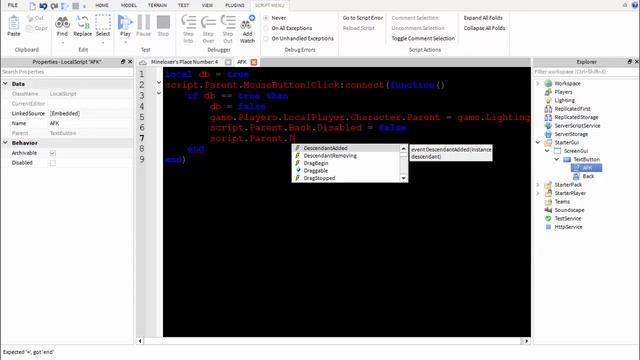Click the Filter workspace search field
The height and width of the screenshot is (360, 640).
tap(586, 72)
